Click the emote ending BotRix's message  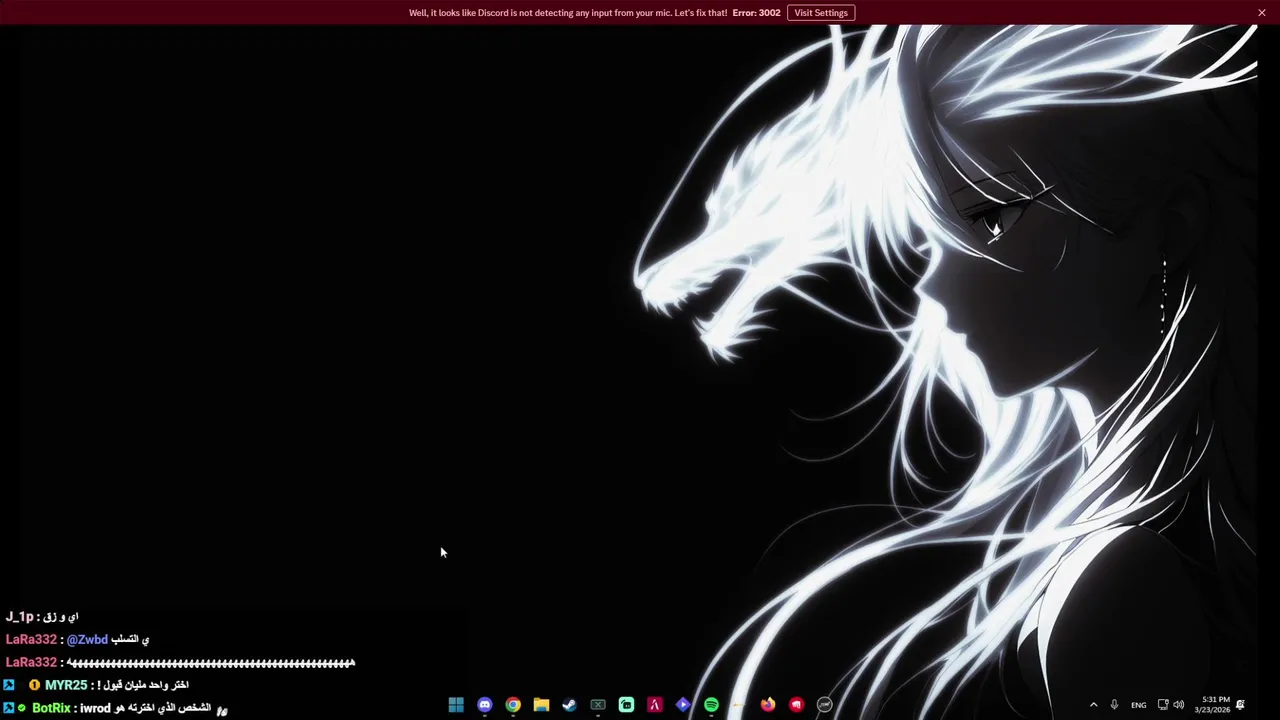point(222,710)
